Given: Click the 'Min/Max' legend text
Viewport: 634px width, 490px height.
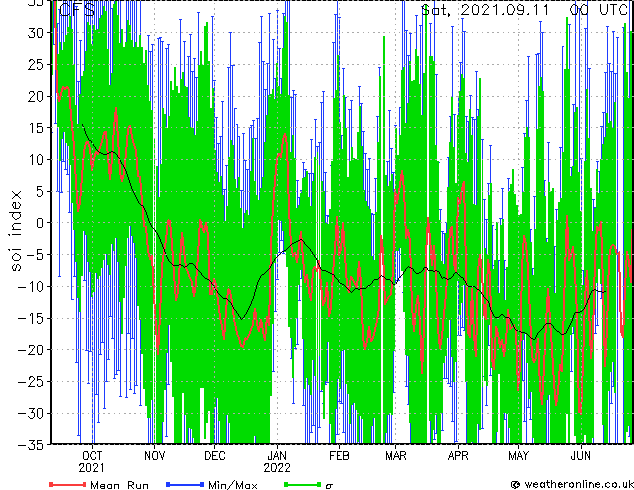Looking at the screenshot, I should [x=232, y=485].
